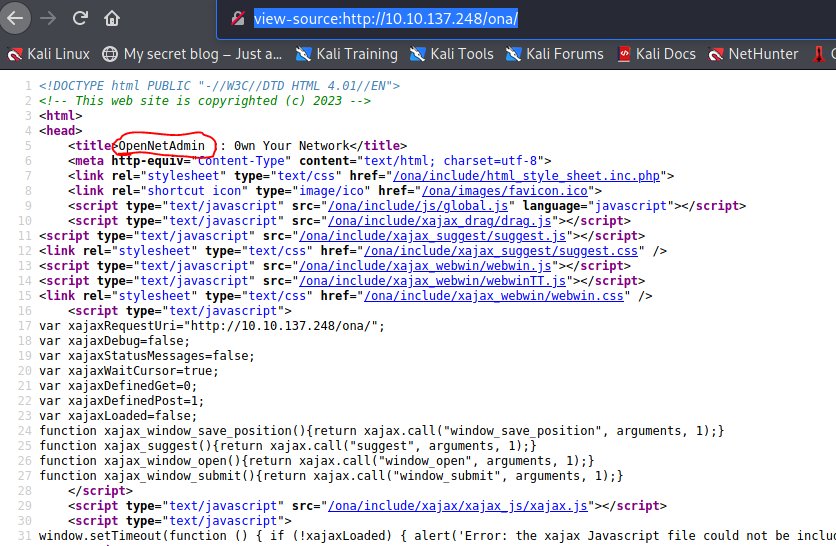
Task: Open the Kali Tools bookmark
Action: [451, 54]
